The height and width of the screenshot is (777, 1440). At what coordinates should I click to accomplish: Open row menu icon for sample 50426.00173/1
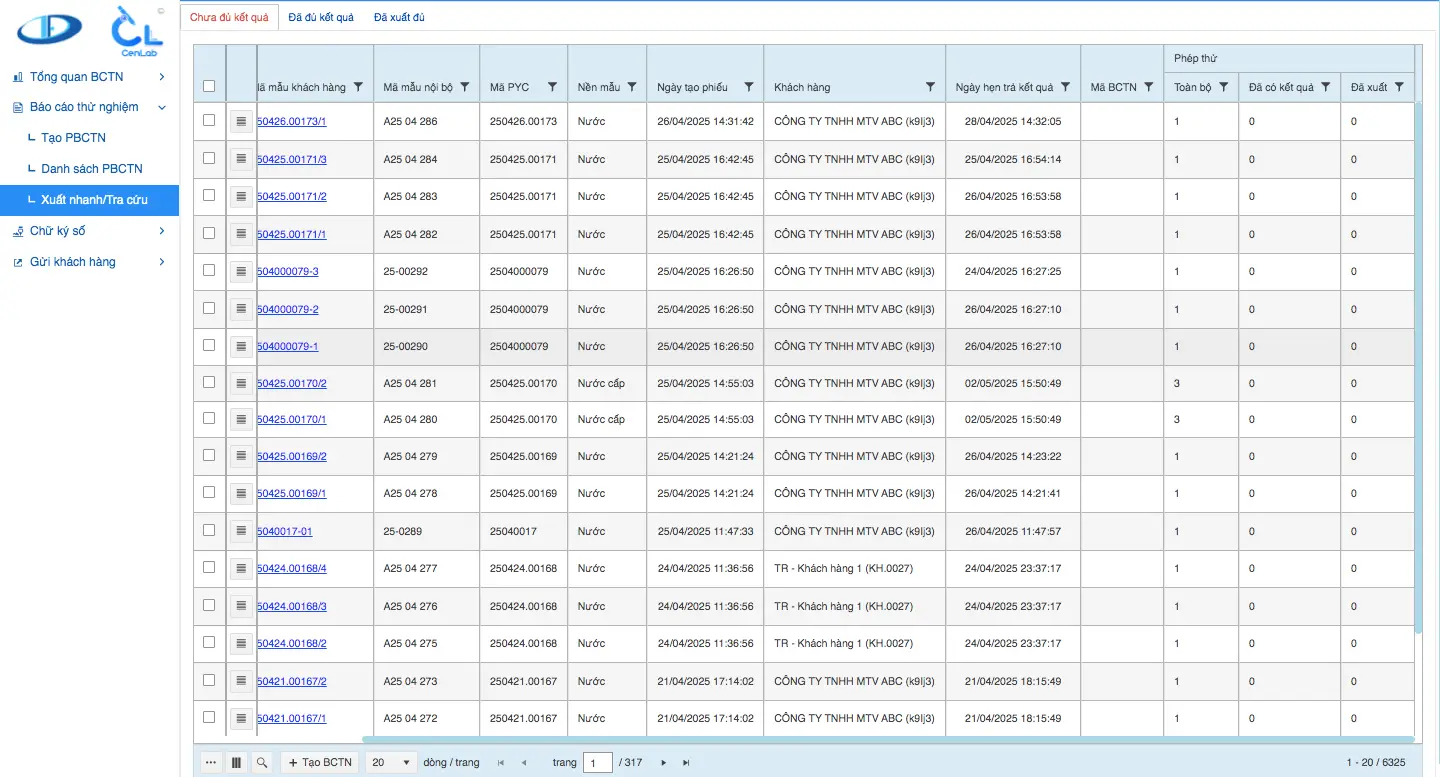pos(241,121)
